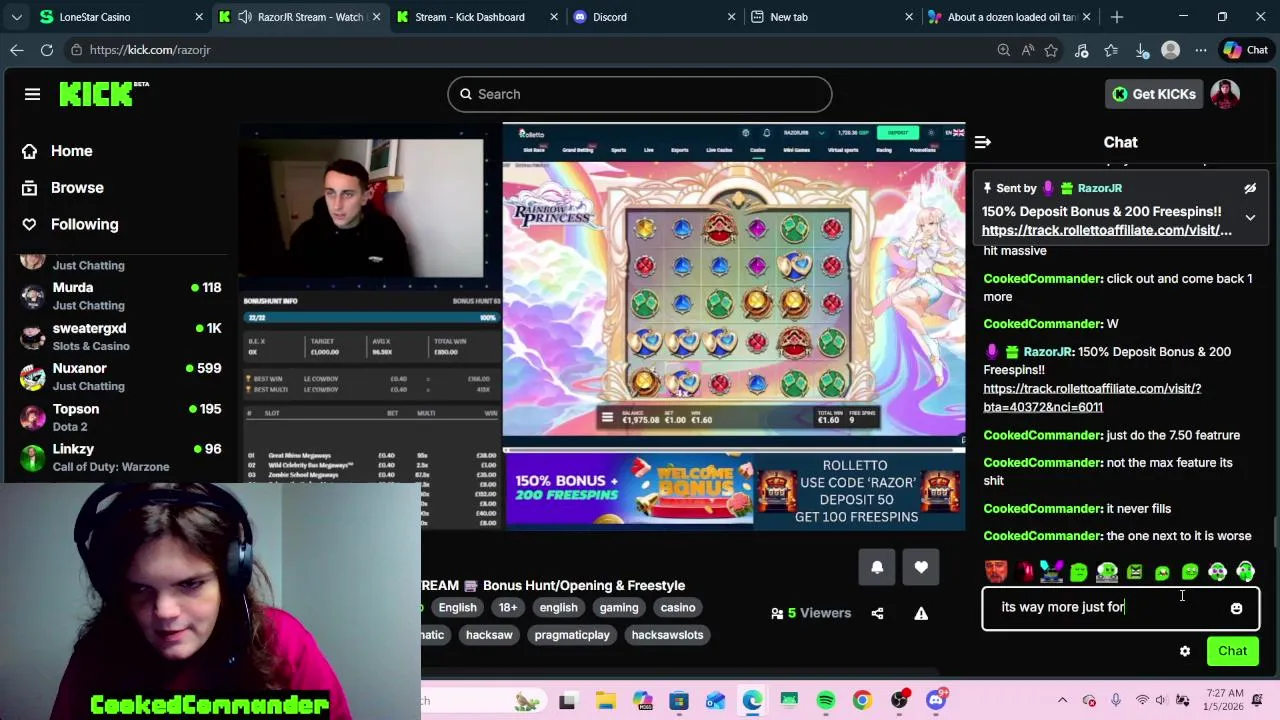This screenshot has height=720, width=1280.
Task: Click the 18+ tag
Action: (x=508, y=608)
